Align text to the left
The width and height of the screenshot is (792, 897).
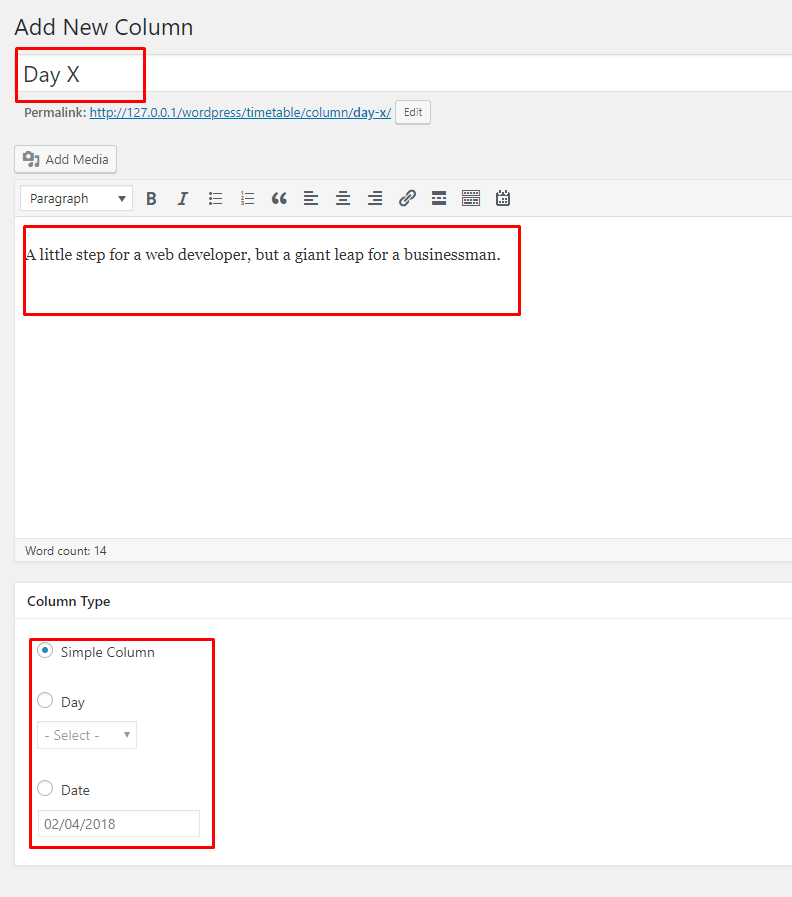point(311,199)
